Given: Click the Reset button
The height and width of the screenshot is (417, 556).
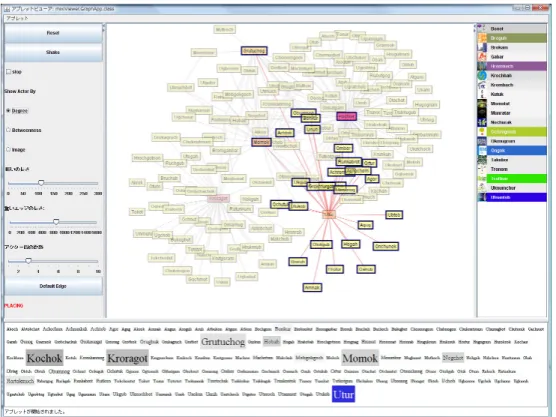Looking at the screenshot, I should 53,33.
